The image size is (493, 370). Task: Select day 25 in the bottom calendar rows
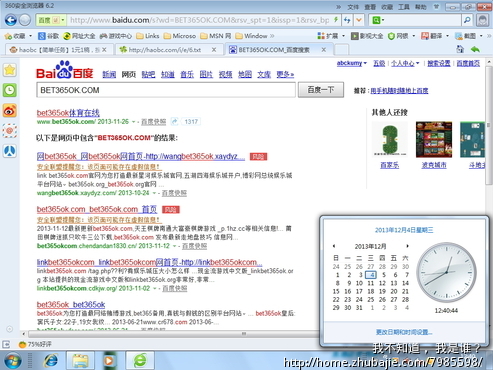click(x=370, y=299)
